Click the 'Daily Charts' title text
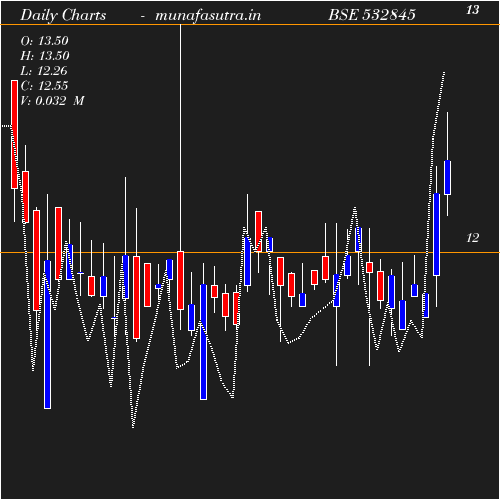This screenshot has height=500, width=500. [63, 15]
